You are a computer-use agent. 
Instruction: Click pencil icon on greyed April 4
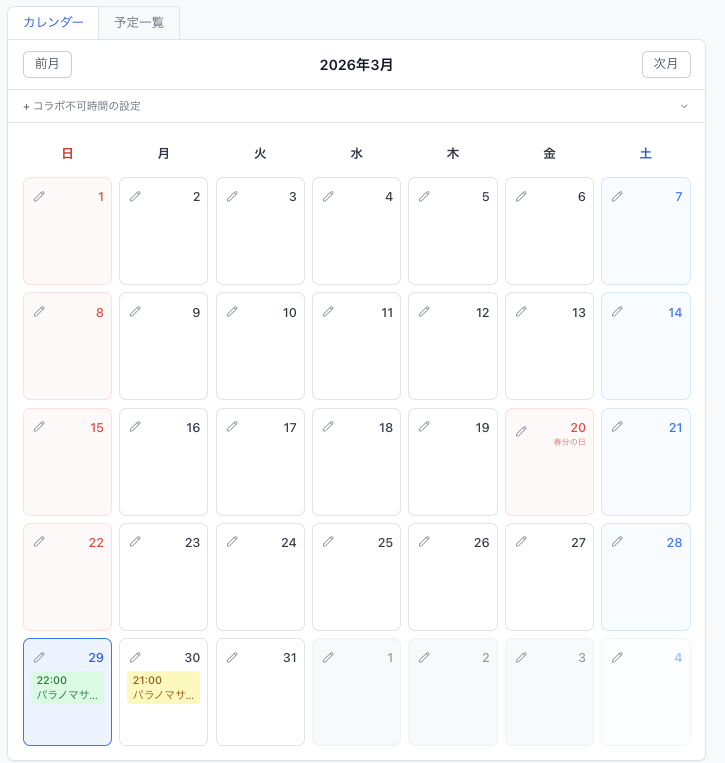pos(617,658)
